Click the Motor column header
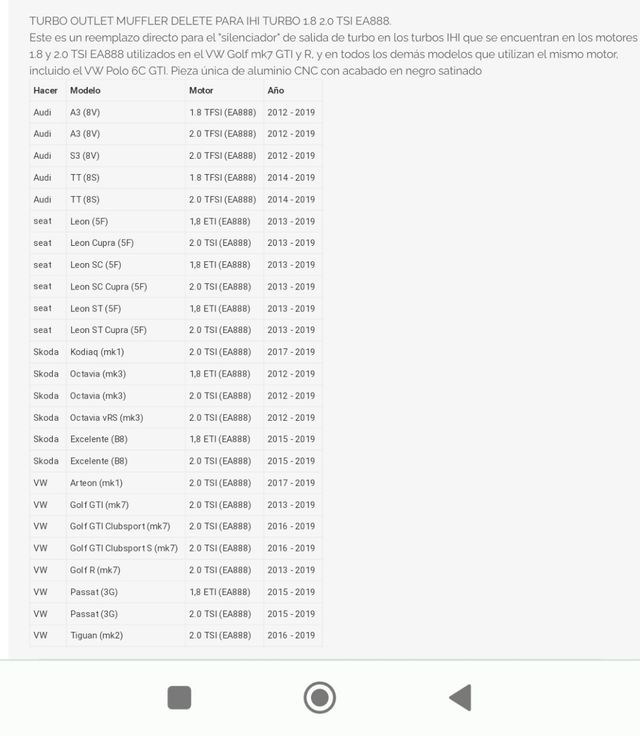The image size is (640, 736). pos(201,90)
